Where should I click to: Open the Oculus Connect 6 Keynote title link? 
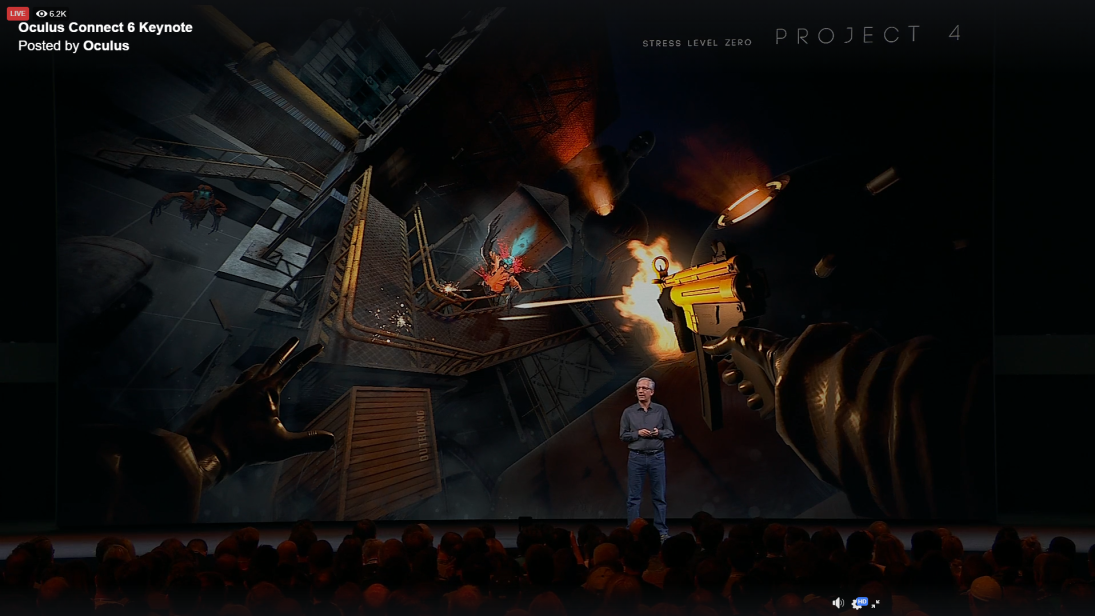click(105, 27)
